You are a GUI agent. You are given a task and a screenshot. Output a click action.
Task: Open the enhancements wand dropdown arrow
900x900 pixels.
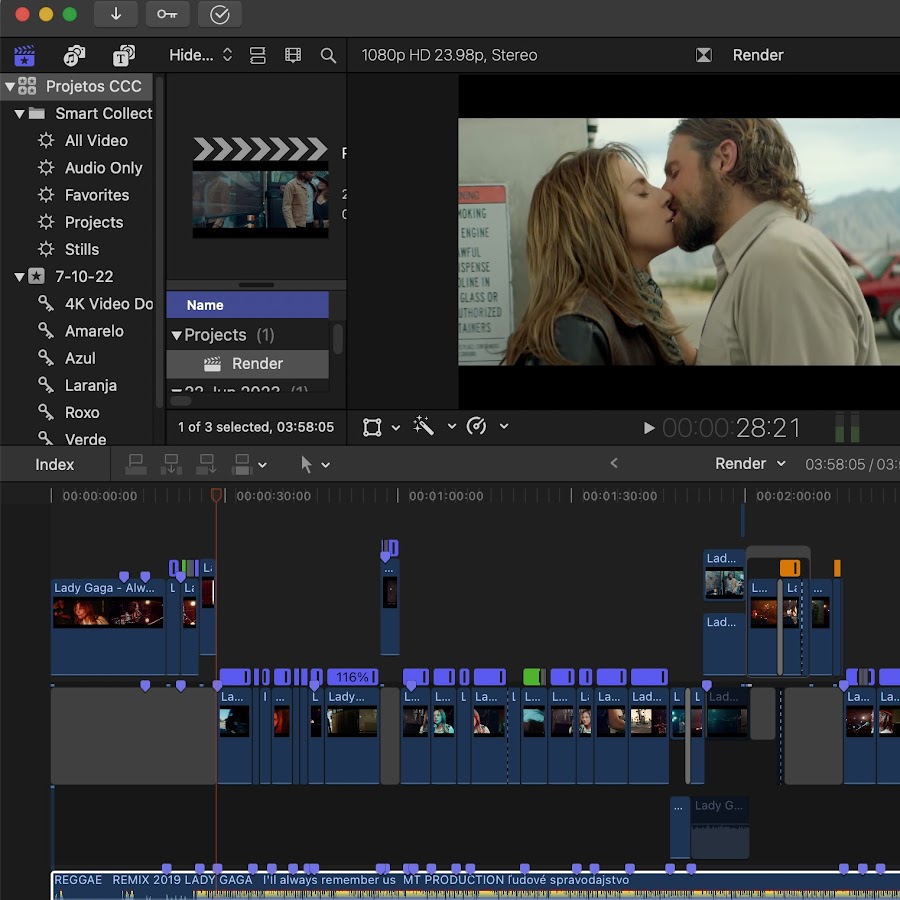coord(452,426)
